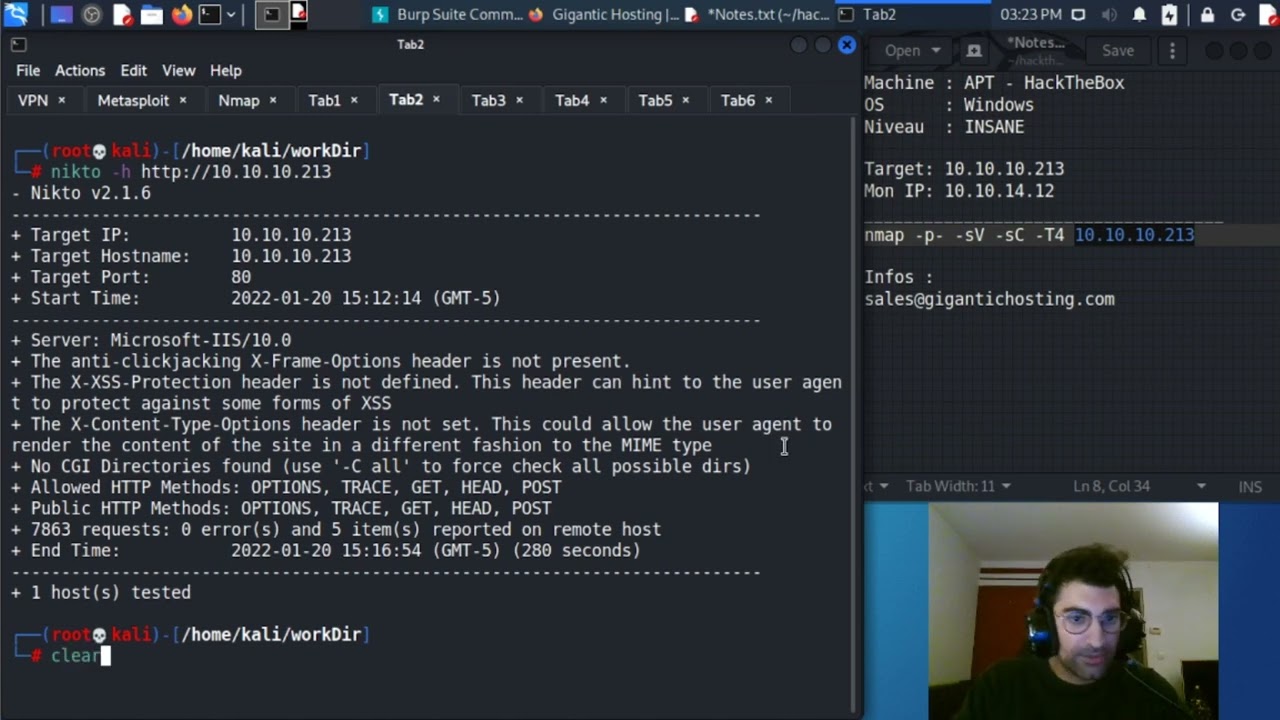The width and height of the screenshot is (1280, 720).
Task: Close the Tab6 tab
Action: pyautogui.click(x=768, y=100)
